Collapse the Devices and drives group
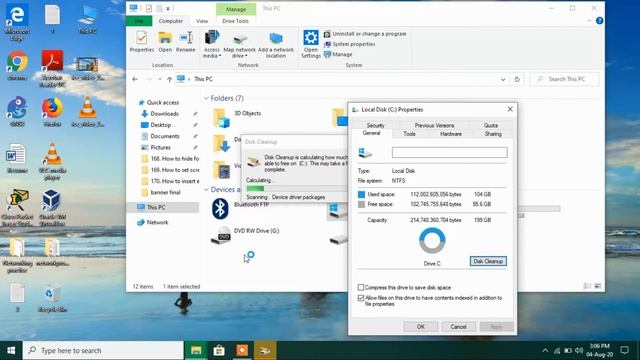 pos(206,189)
